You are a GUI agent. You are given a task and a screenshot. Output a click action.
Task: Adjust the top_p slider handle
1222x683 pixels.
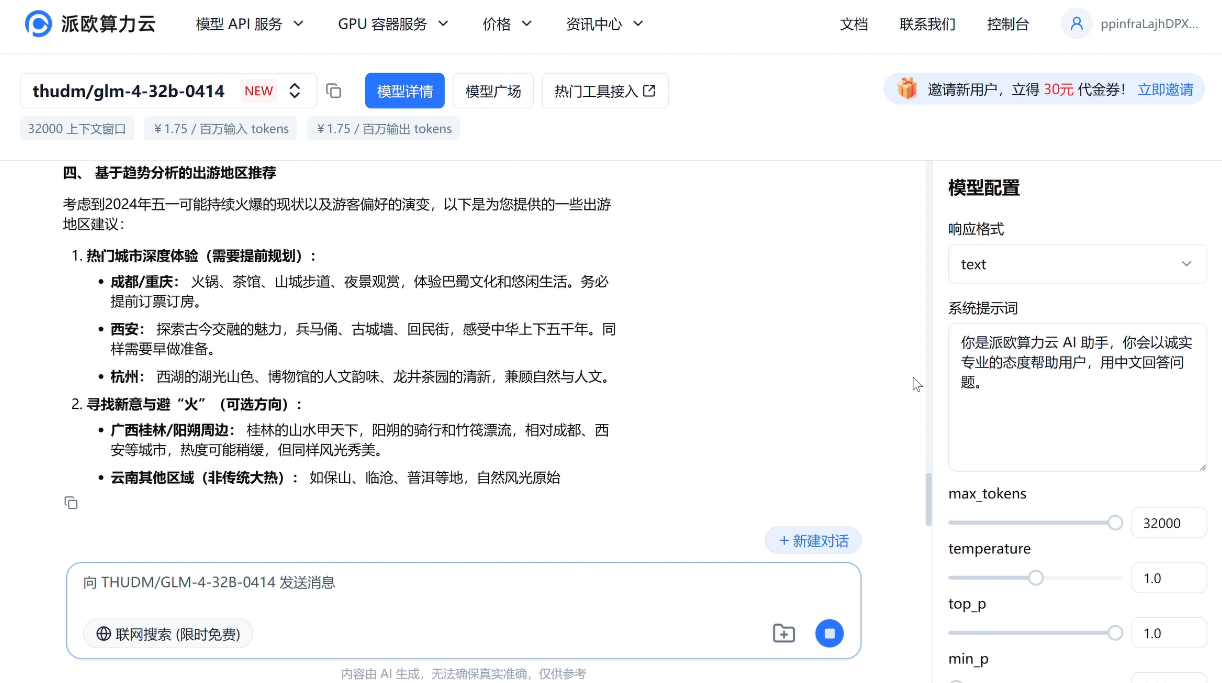(1115, 633)
